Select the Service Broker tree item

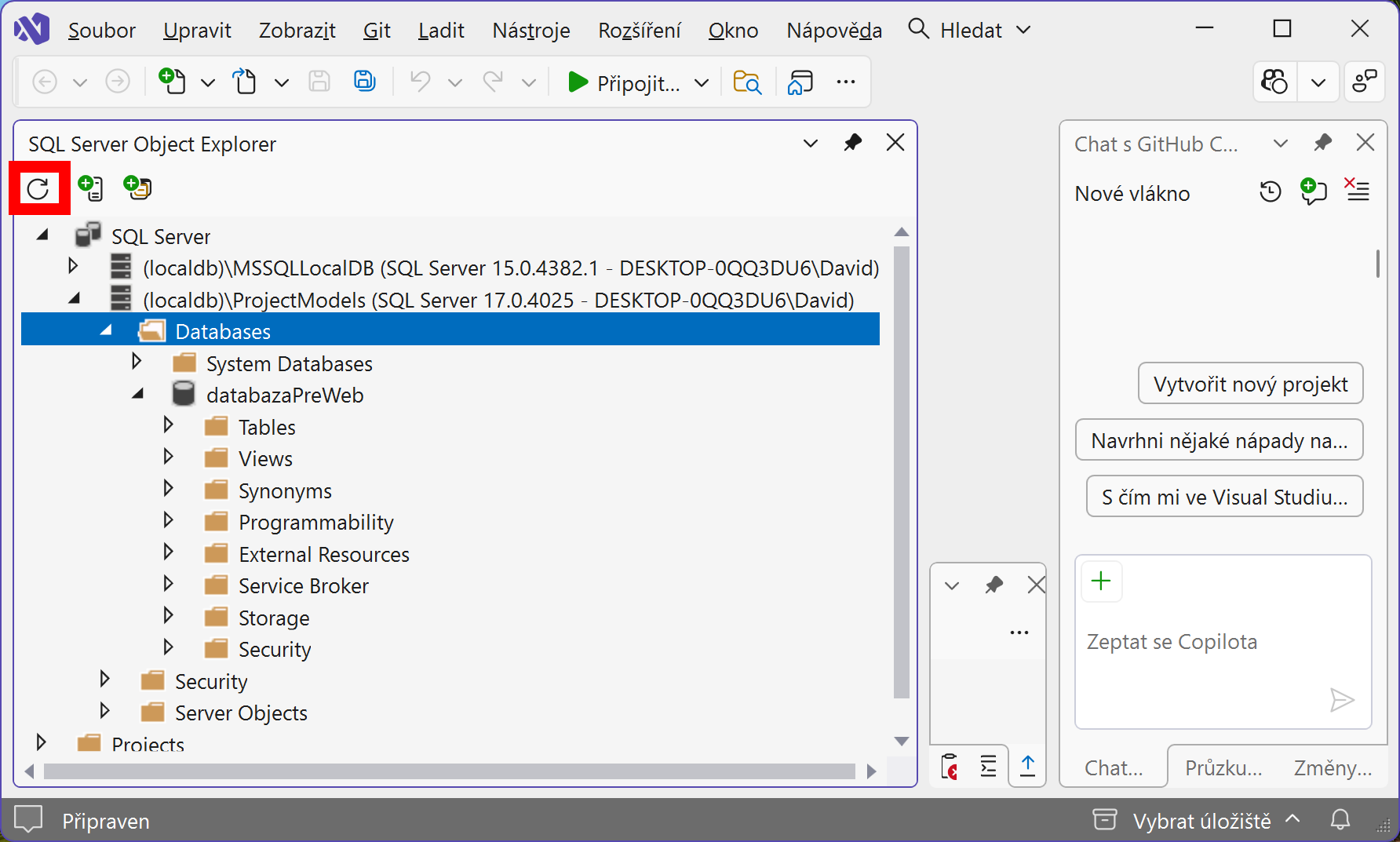pos(303,586)
